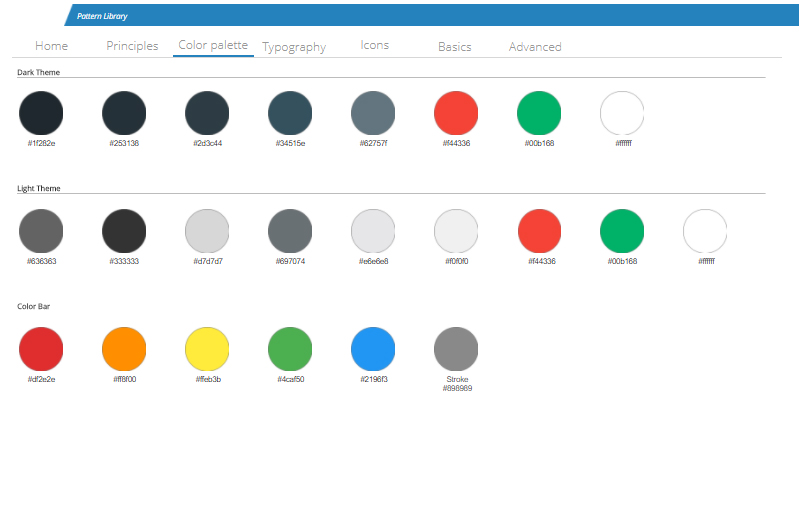
Task: Click the #df2e2e hex label
Action: coord(41,380)
